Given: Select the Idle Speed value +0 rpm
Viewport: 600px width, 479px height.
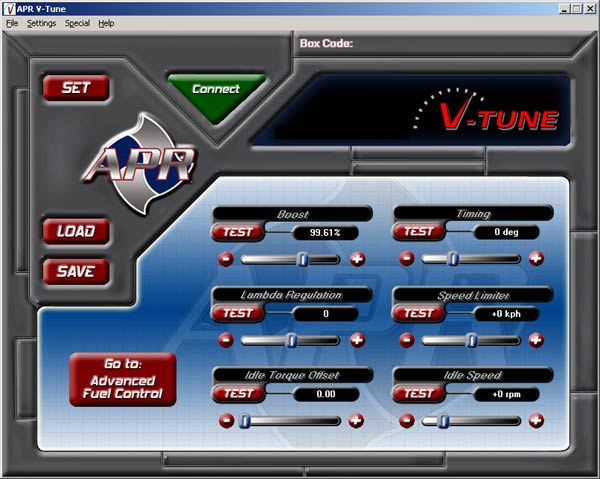Looking at the screenshot, I should pos(506,394).
